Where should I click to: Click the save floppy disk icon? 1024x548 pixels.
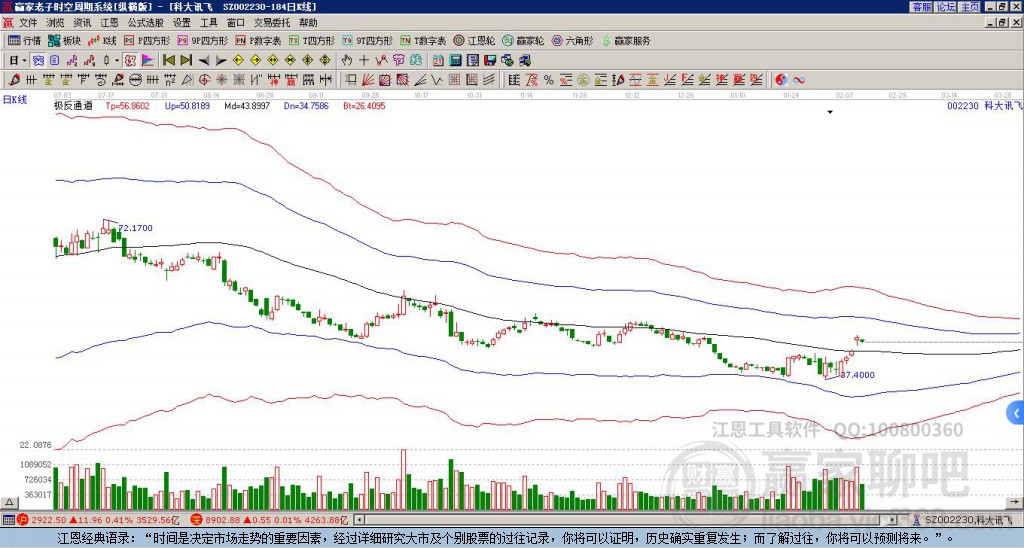[490, 61]
